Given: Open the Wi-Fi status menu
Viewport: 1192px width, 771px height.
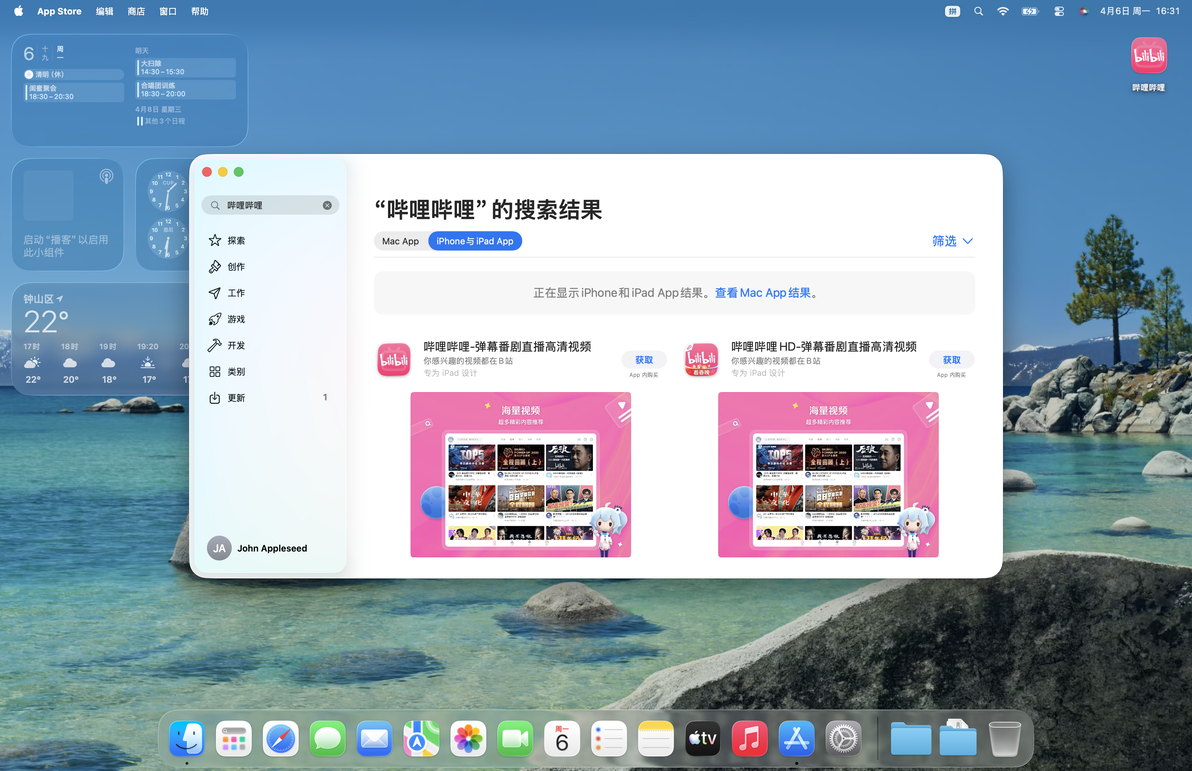Looking at the screenshot, I should (1003, 11).
